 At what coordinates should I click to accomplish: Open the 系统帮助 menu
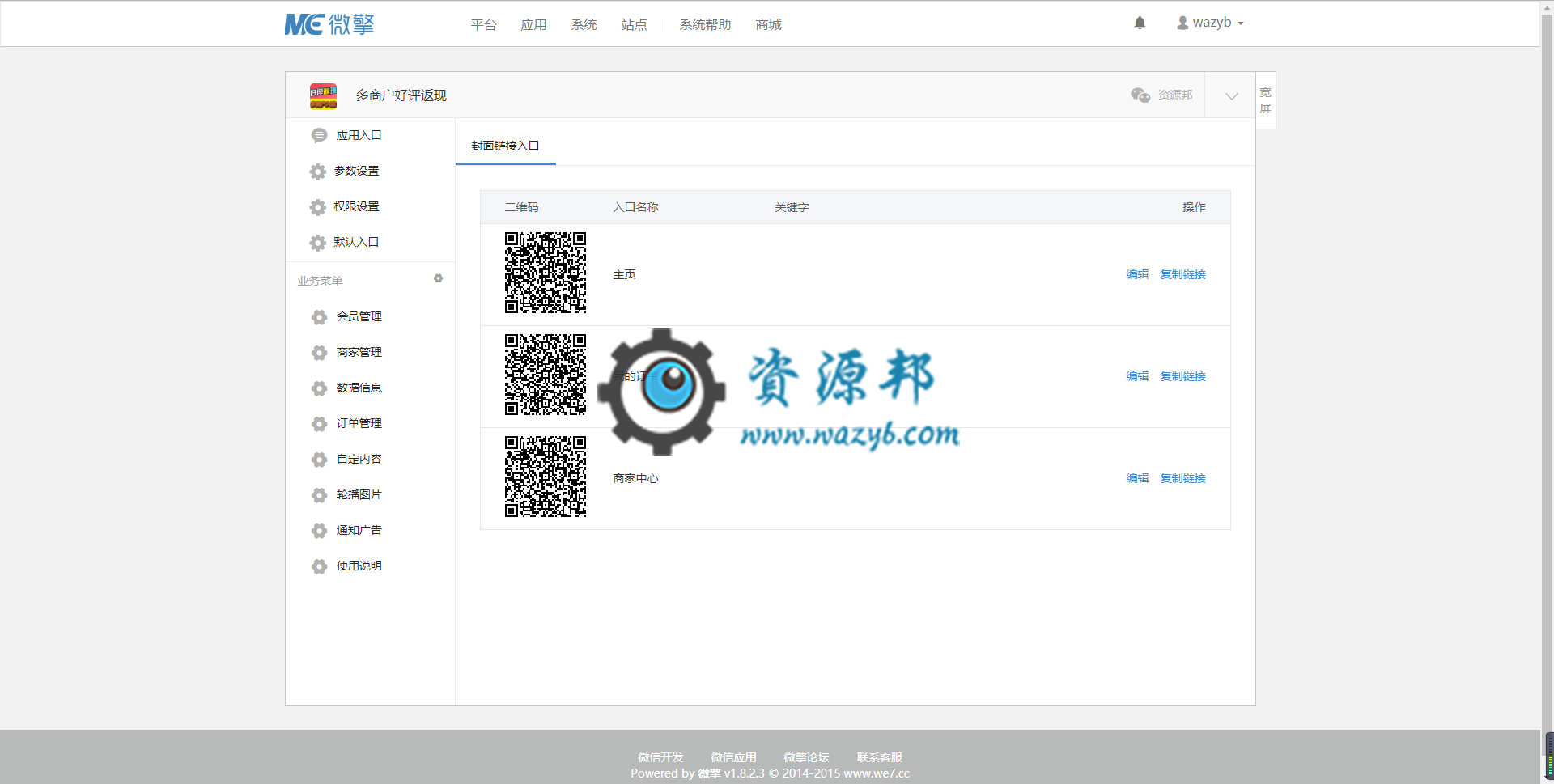point(706,25)
